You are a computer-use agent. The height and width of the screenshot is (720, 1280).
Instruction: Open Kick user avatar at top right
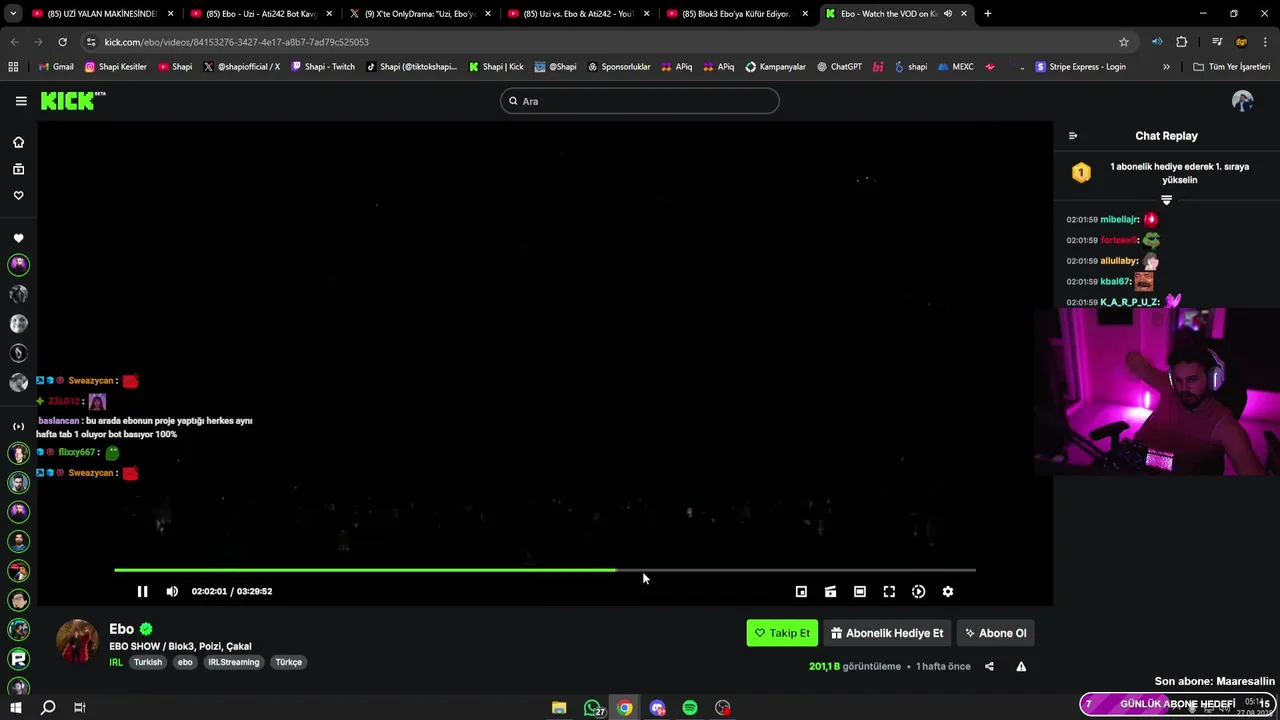[1242, 101]
